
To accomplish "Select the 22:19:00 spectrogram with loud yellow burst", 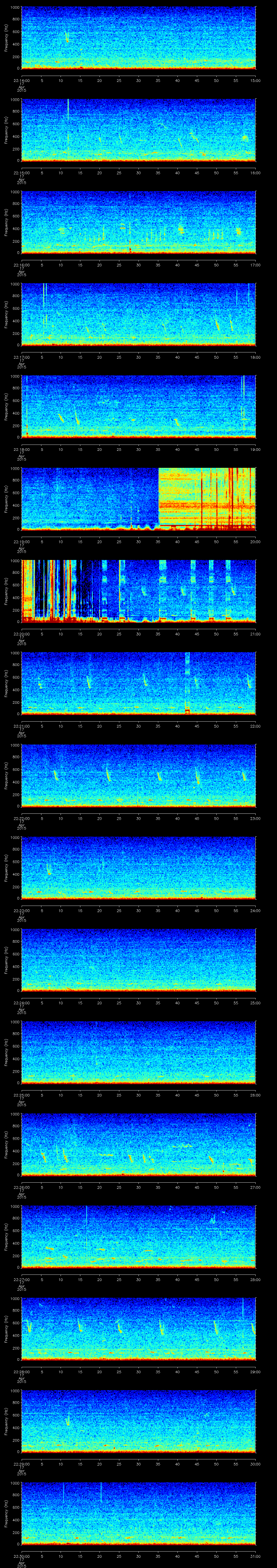I will (138, 499).
